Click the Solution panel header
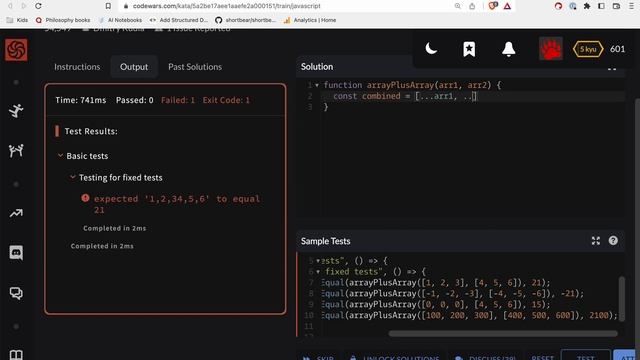This screenshot has height=360, width=640. click(x=317, y=67)
